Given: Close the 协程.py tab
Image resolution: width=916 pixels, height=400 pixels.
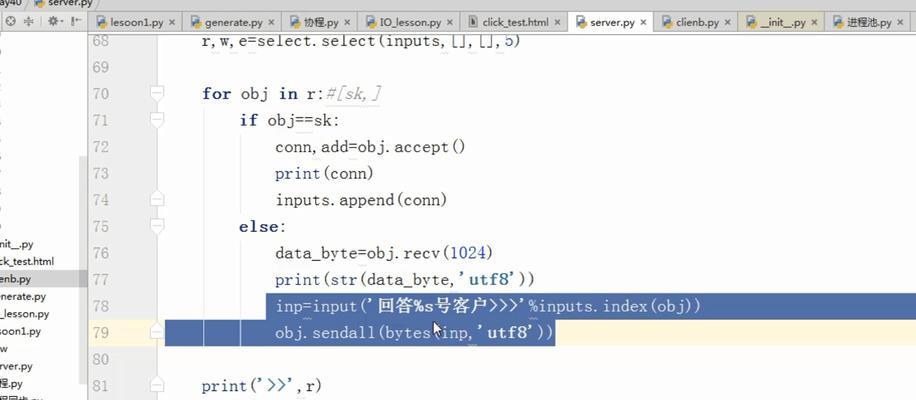Looking at the screenshot, I should point(347,23).
